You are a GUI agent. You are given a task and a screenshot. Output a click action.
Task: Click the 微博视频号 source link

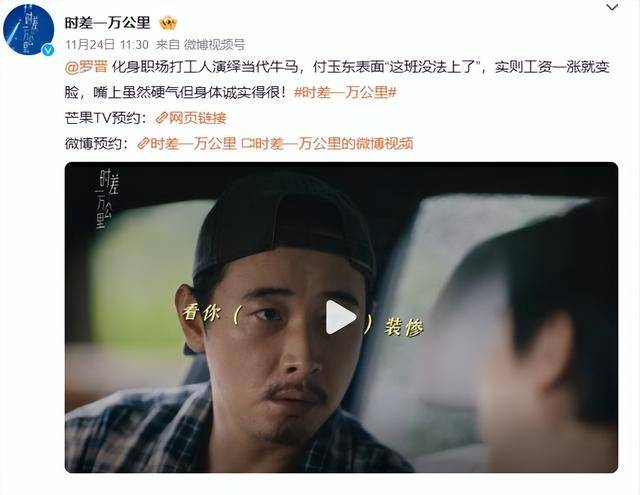(214, 44)
